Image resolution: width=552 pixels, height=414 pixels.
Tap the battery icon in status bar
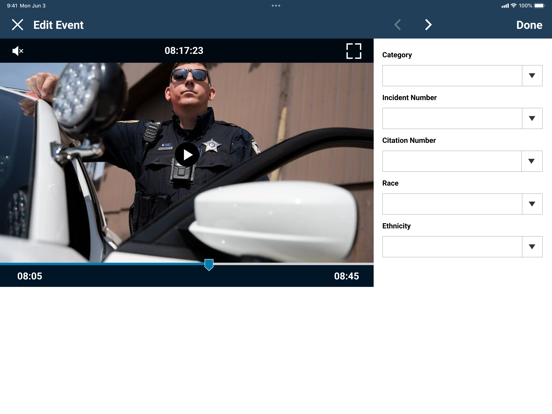[539, 6]
